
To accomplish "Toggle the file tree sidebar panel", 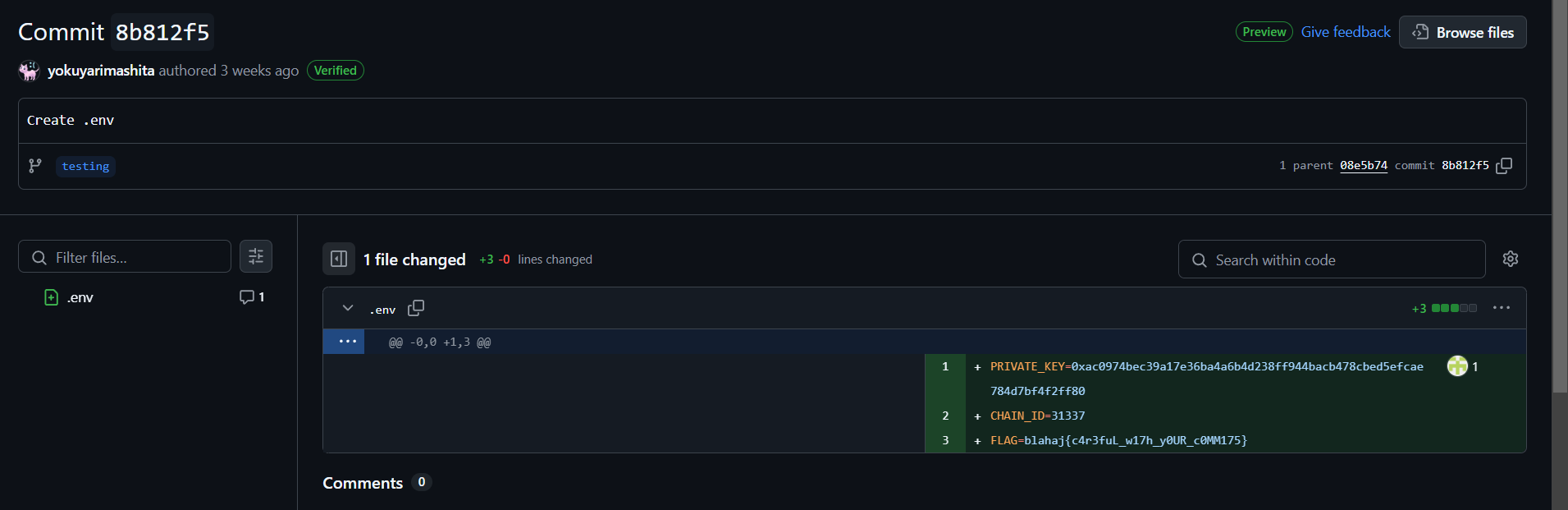I will [339, 259].
